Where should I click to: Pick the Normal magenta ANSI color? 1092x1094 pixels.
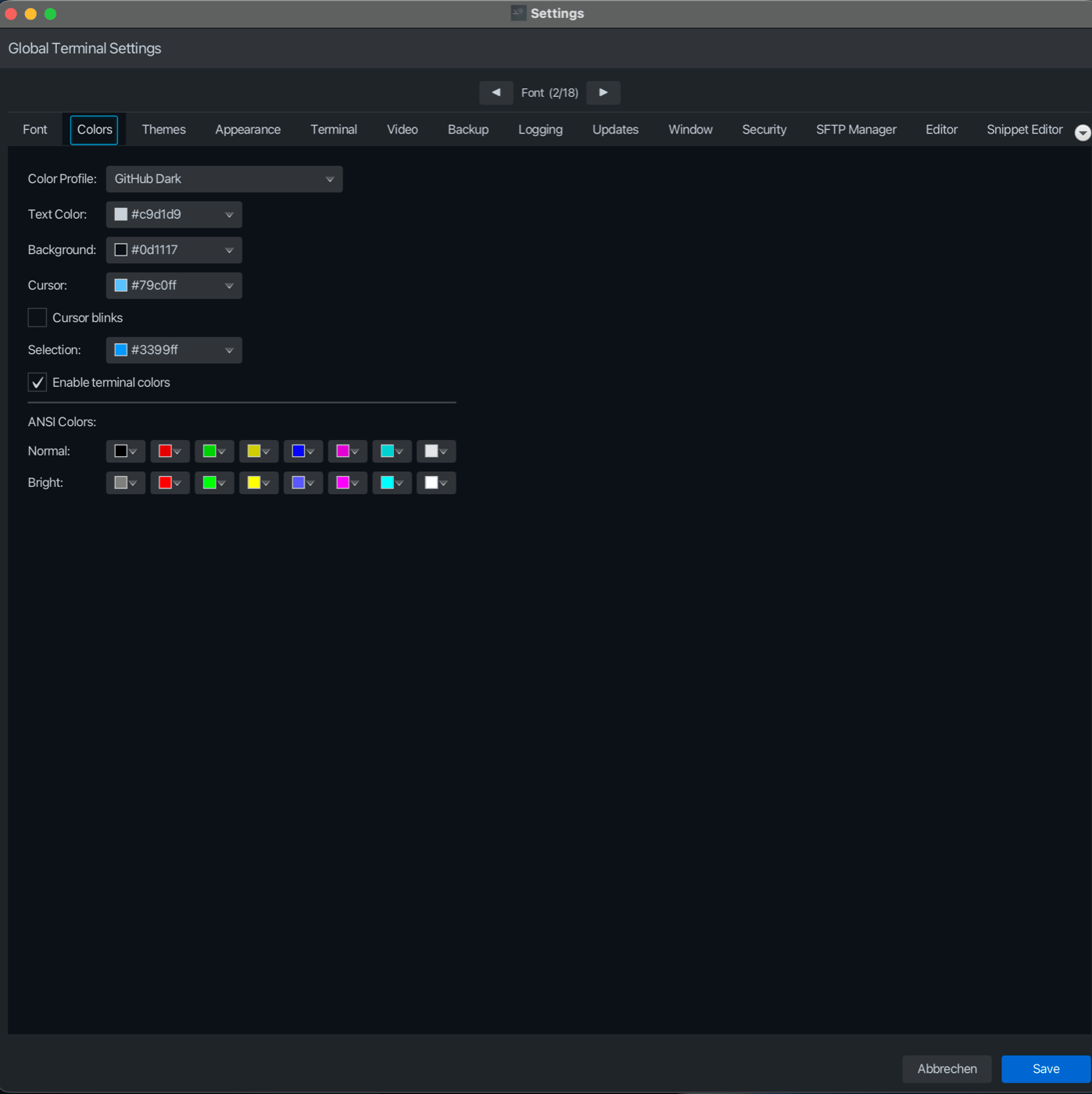tap(347, 451)
